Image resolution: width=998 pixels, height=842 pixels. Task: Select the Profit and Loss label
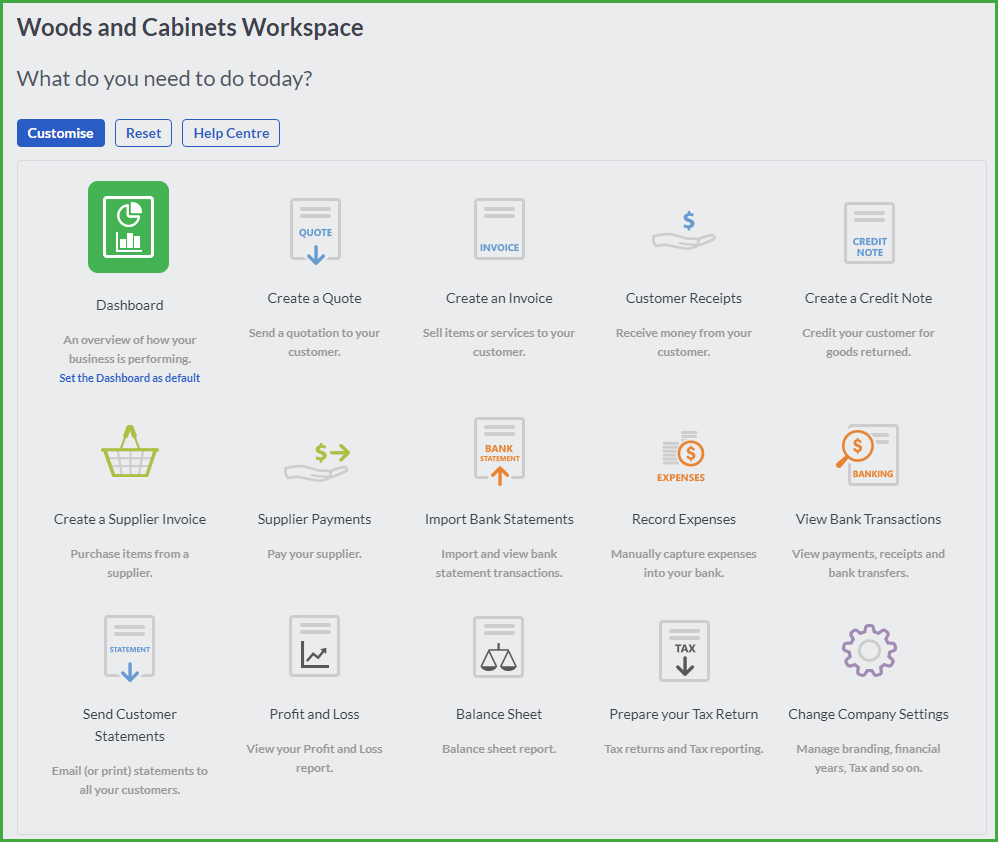pos(314,714)
